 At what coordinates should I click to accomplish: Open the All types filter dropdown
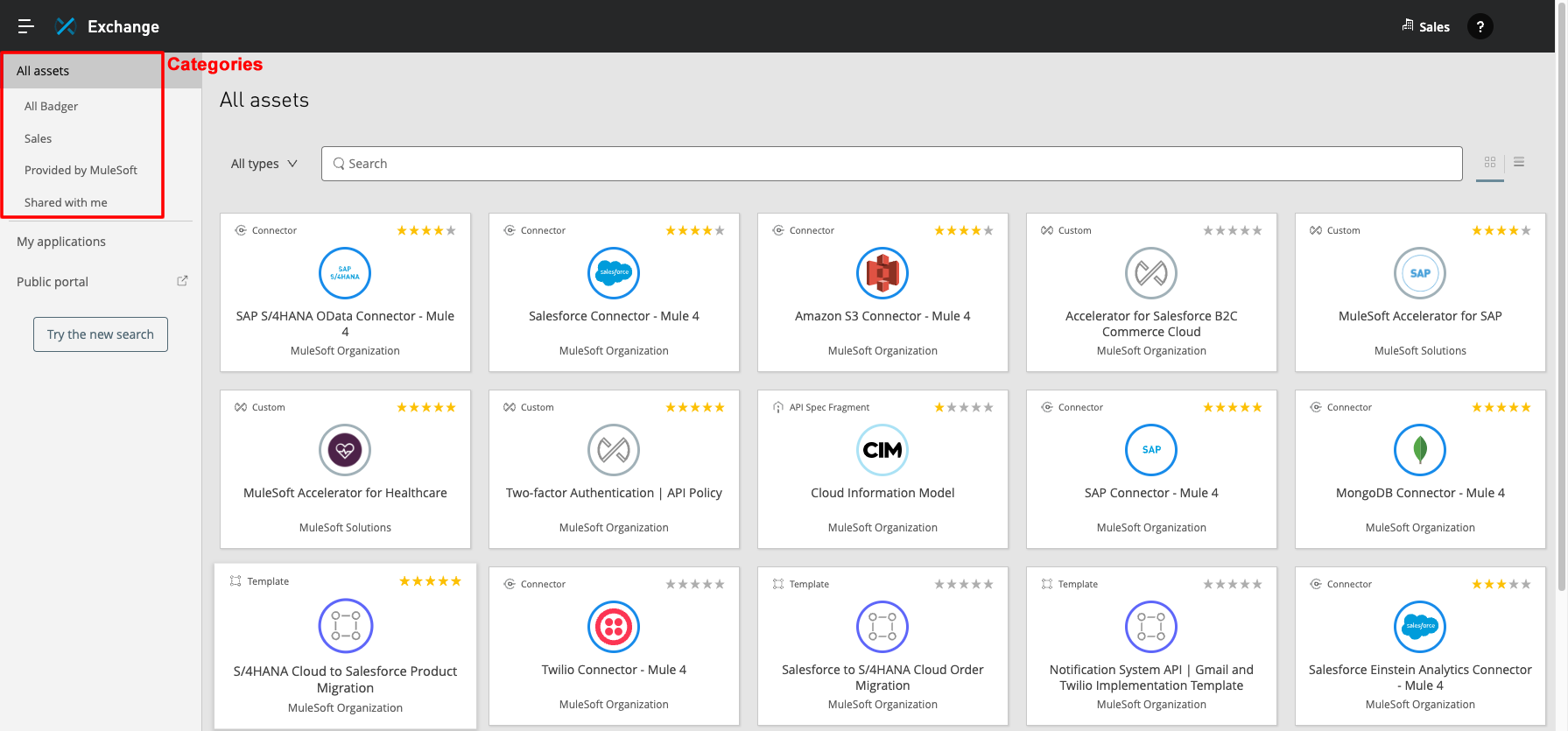[x=264, y=164]
